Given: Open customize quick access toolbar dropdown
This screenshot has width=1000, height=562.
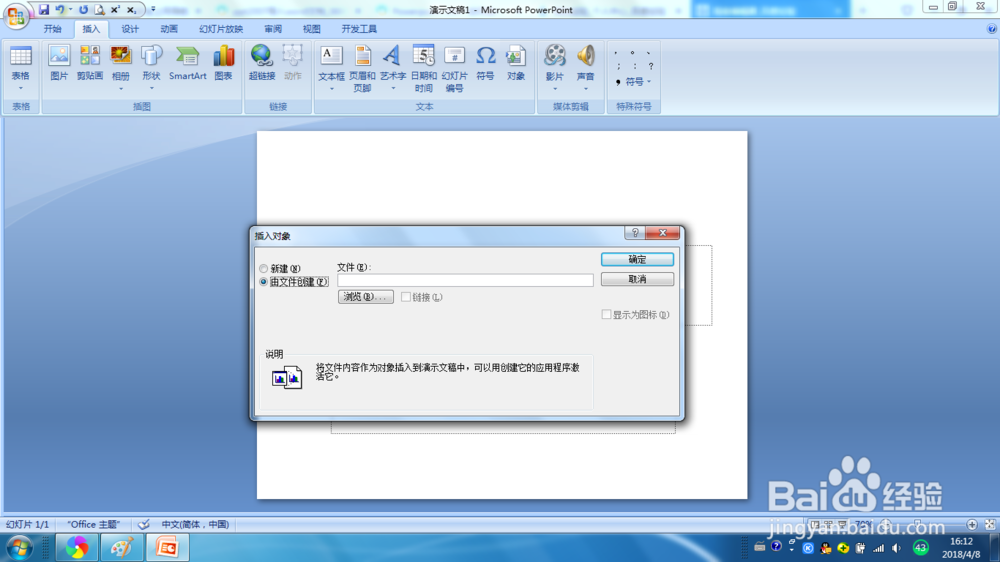Looking at the screenshot, I should [x=153, y=9].
